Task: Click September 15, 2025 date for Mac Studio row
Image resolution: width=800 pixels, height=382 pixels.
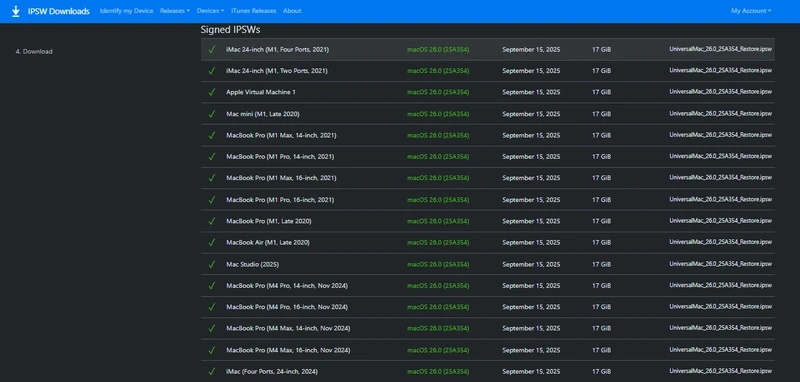Action: tap(531, 264)
